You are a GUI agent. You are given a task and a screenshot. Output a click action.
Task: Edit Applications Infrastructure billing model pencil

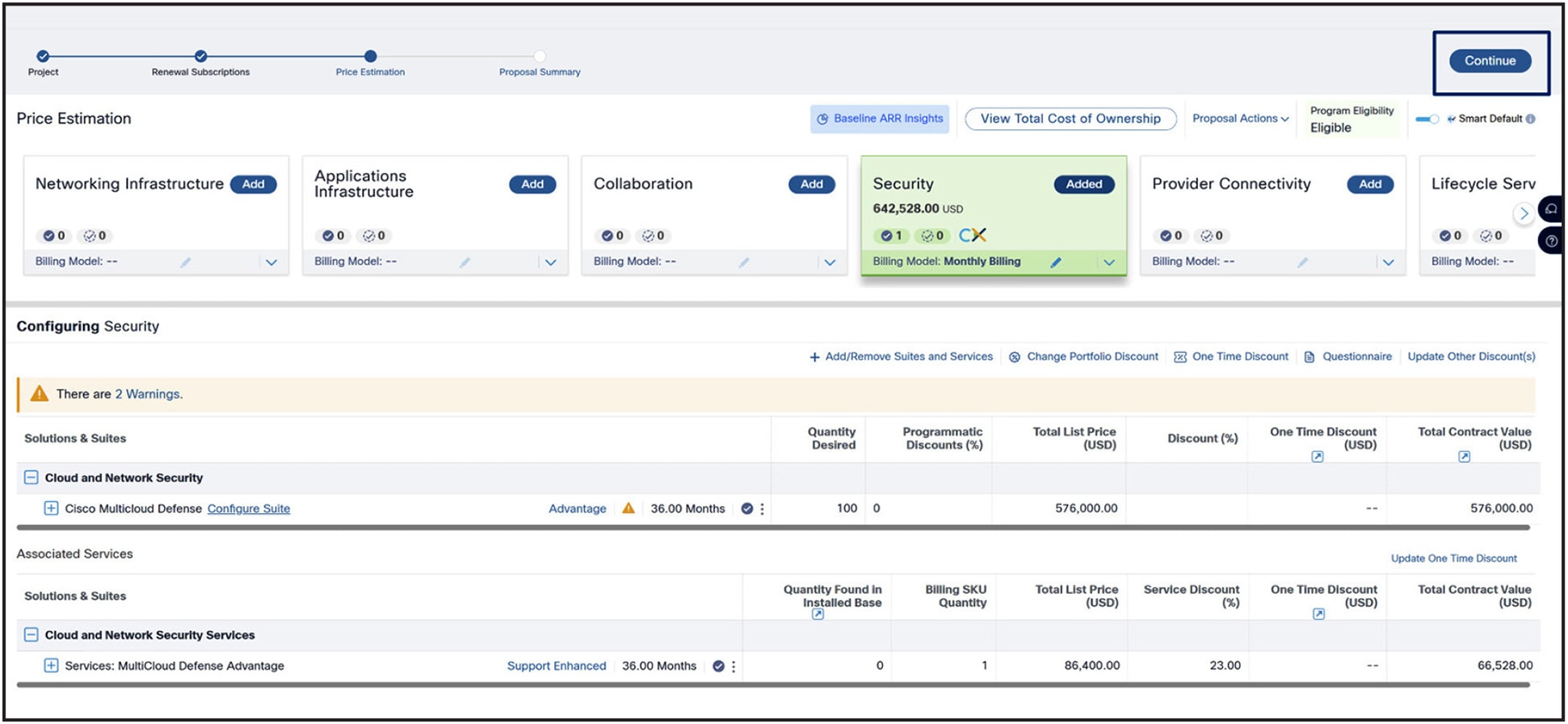(465, 263)
